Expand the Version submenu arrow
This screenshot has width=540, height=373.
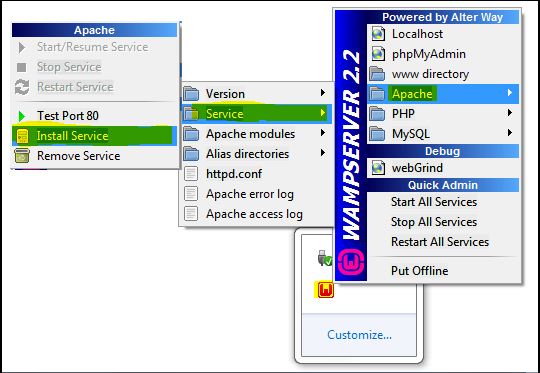323,92
